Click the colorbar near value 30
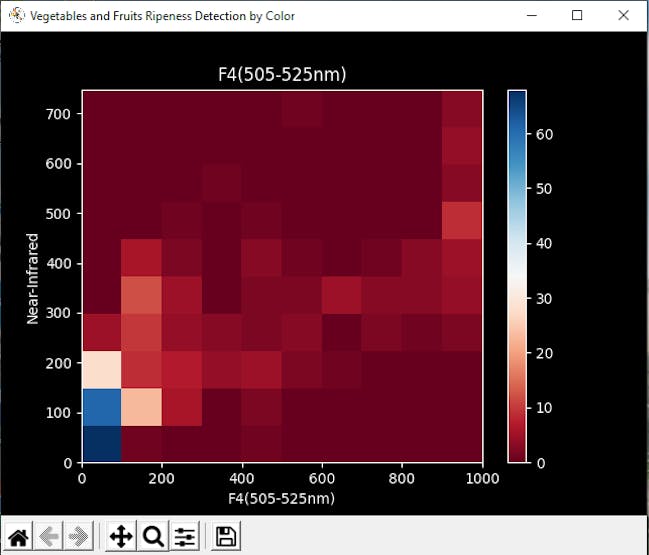Screen dimensions: 649x555 (x=517, y=298)
